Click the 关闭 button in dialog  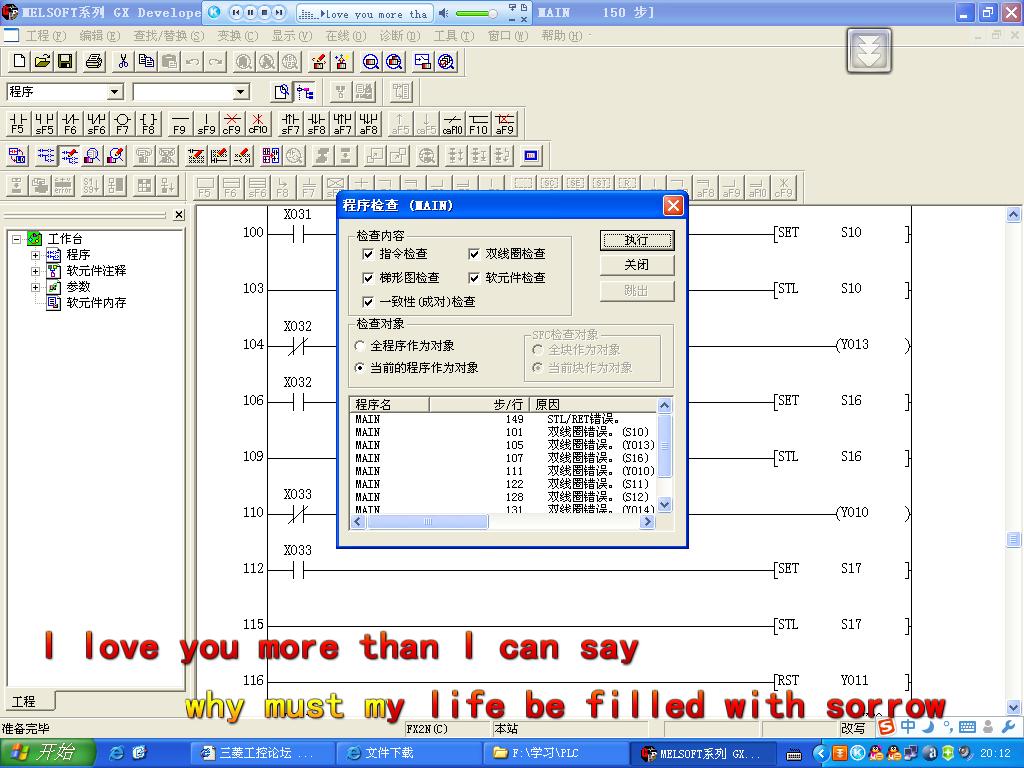636,265
